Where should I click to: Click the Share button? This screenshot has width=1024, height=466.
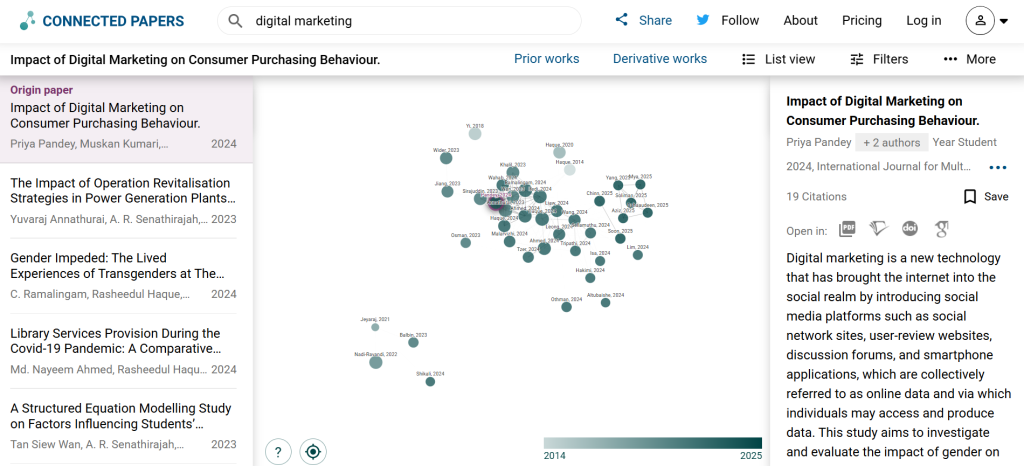tap(643, 21)
